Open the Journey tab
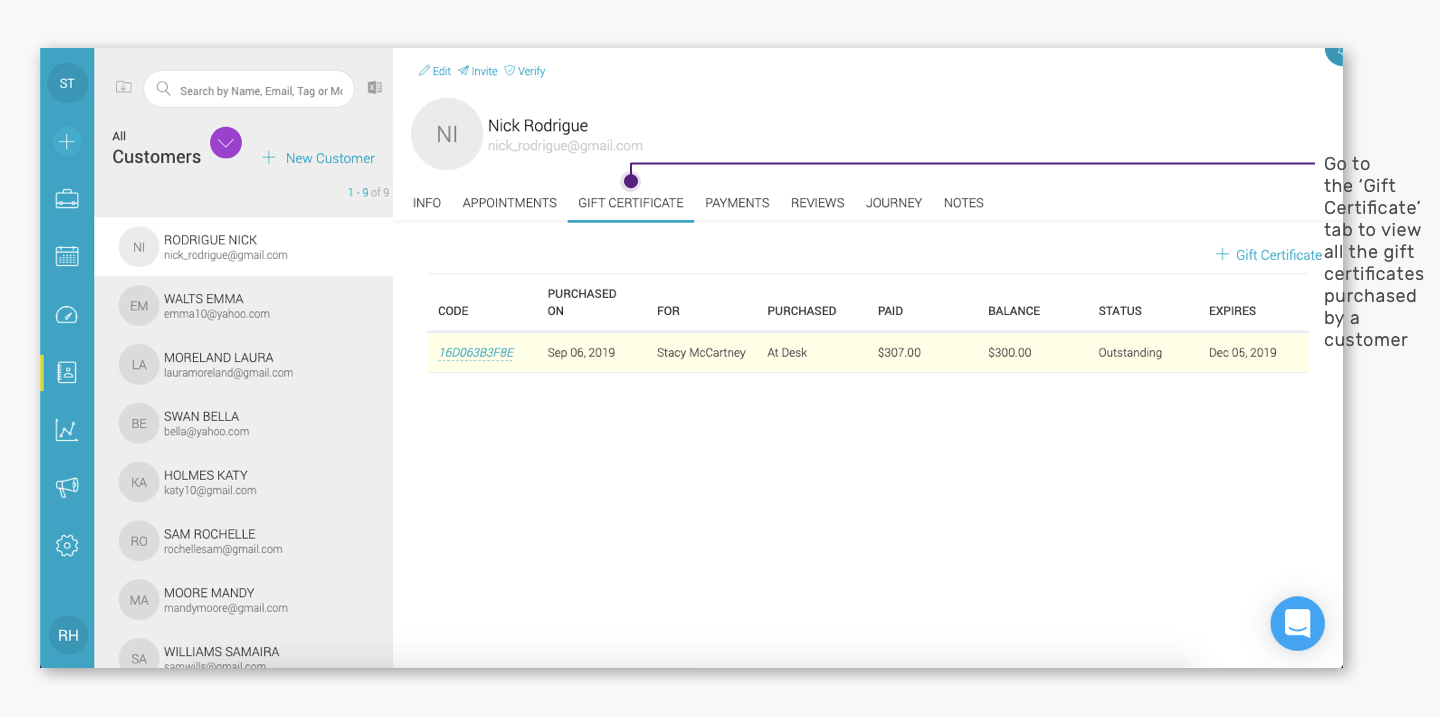 coord(894,203)
